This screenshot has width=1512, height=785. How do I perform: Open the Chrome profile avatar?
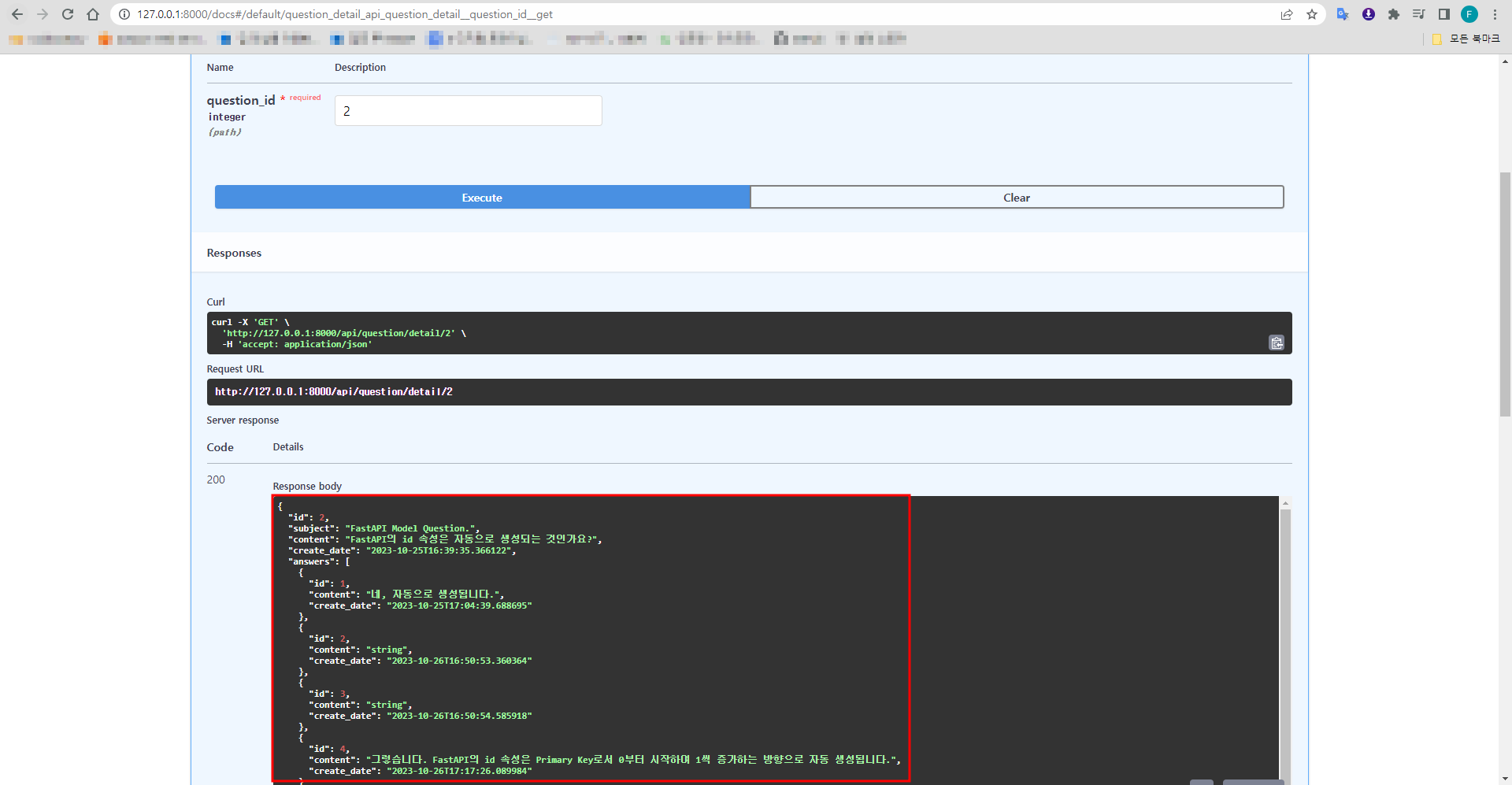(x=1469, y=14)
